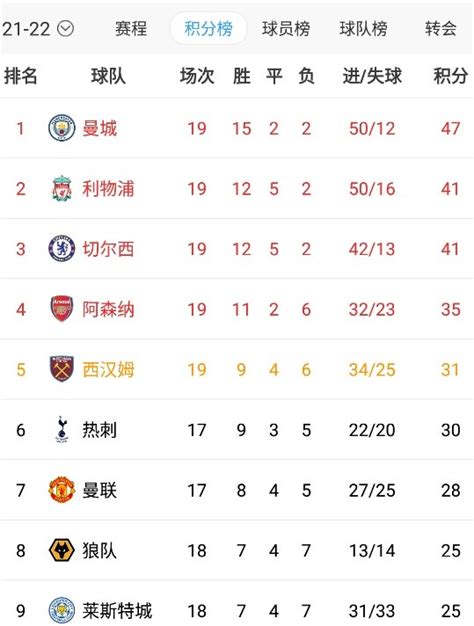Click the Wolves club crest
474x626 pixels.
click(x=61, y=550)
